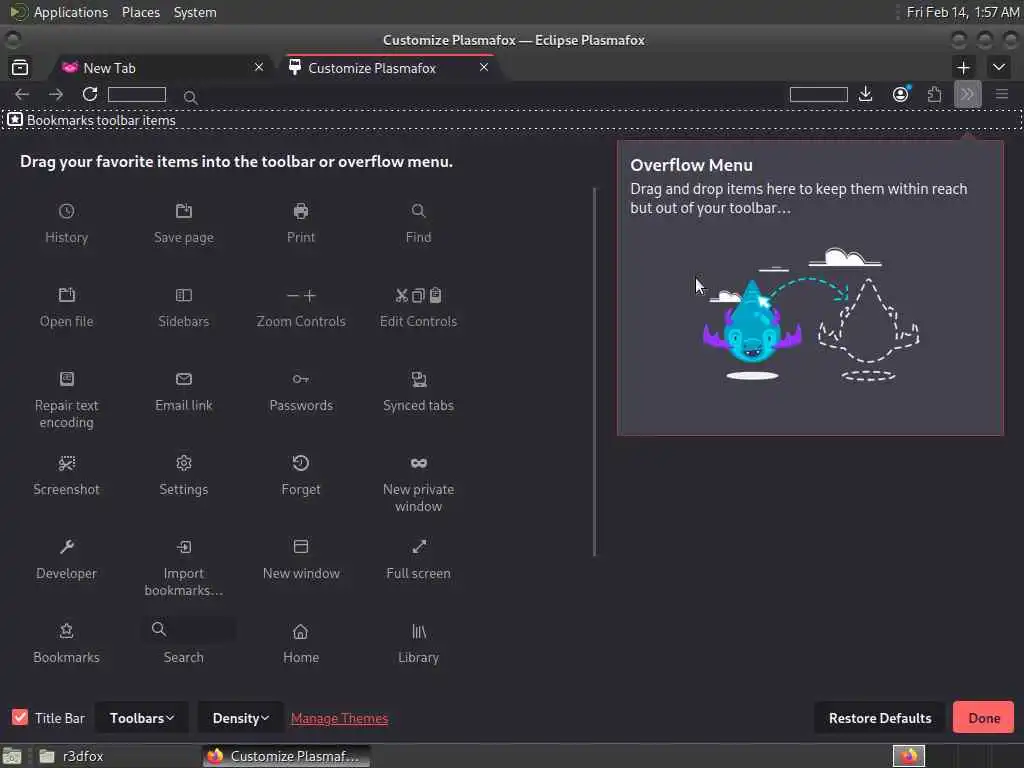Select the Passwords key icon
The height and width of the screenshot is (768, 1024).
pyautogui.click(x=300, y=379)
